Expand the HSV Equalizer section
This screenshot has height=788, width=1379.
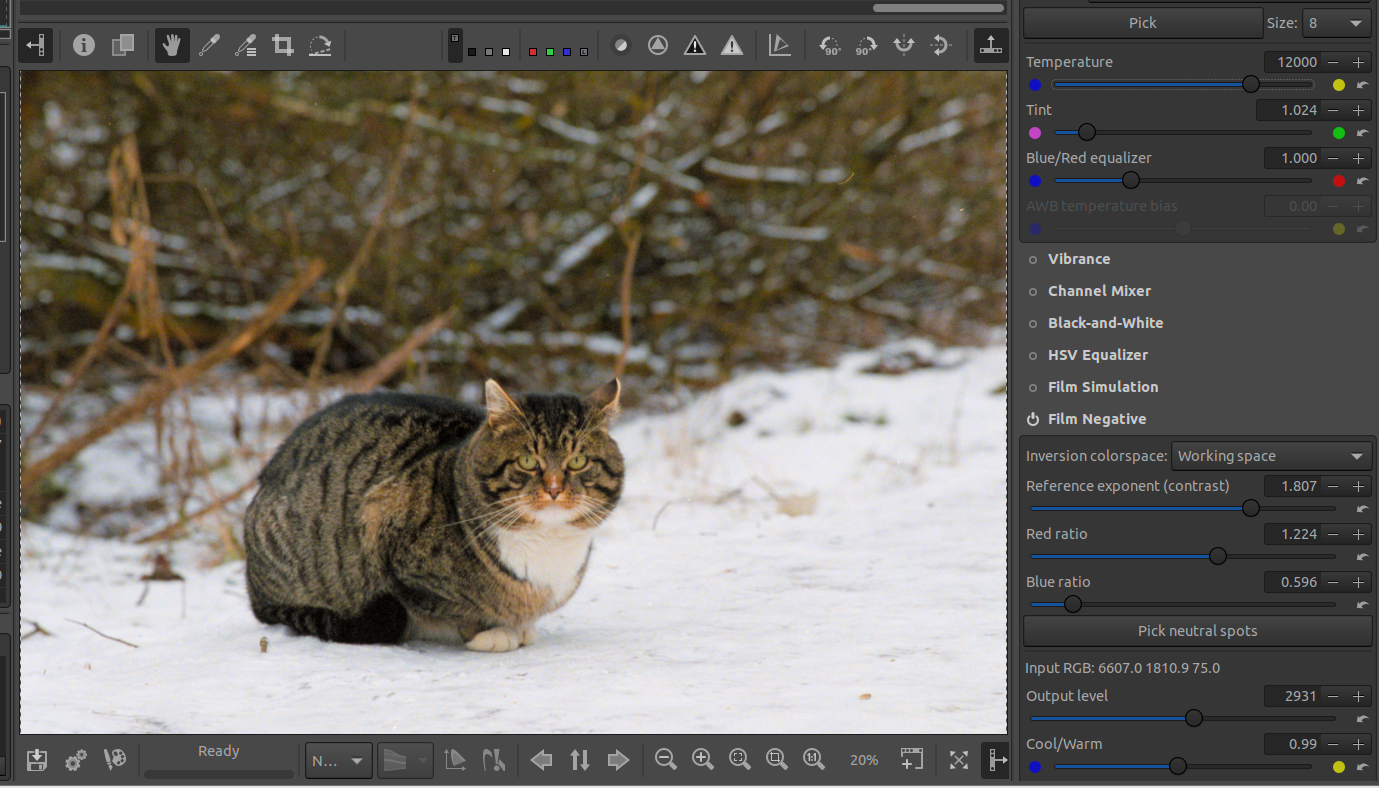tap(1097, 355)
